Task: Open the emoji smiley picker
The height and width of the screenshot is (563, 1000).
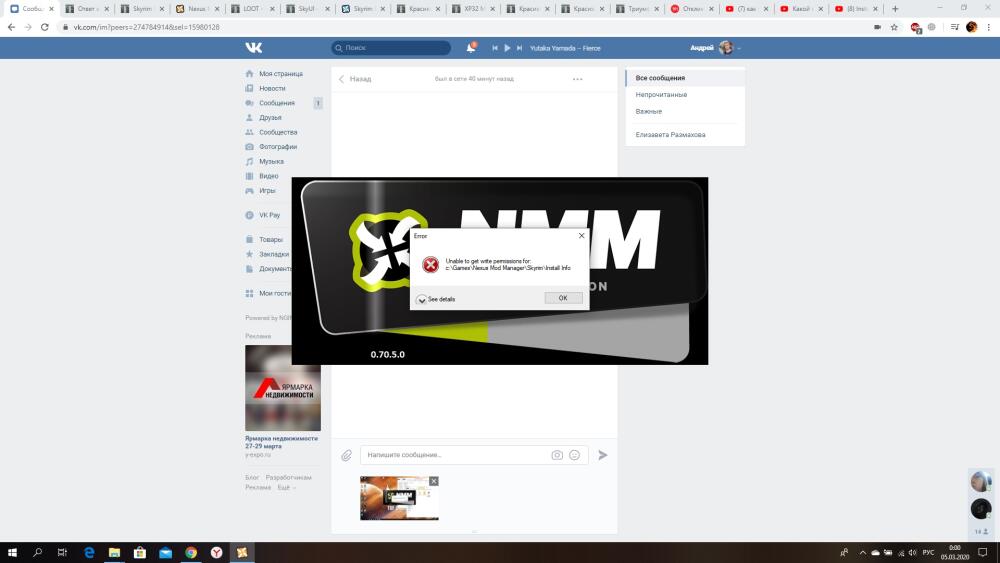Action: pos(575,455)
